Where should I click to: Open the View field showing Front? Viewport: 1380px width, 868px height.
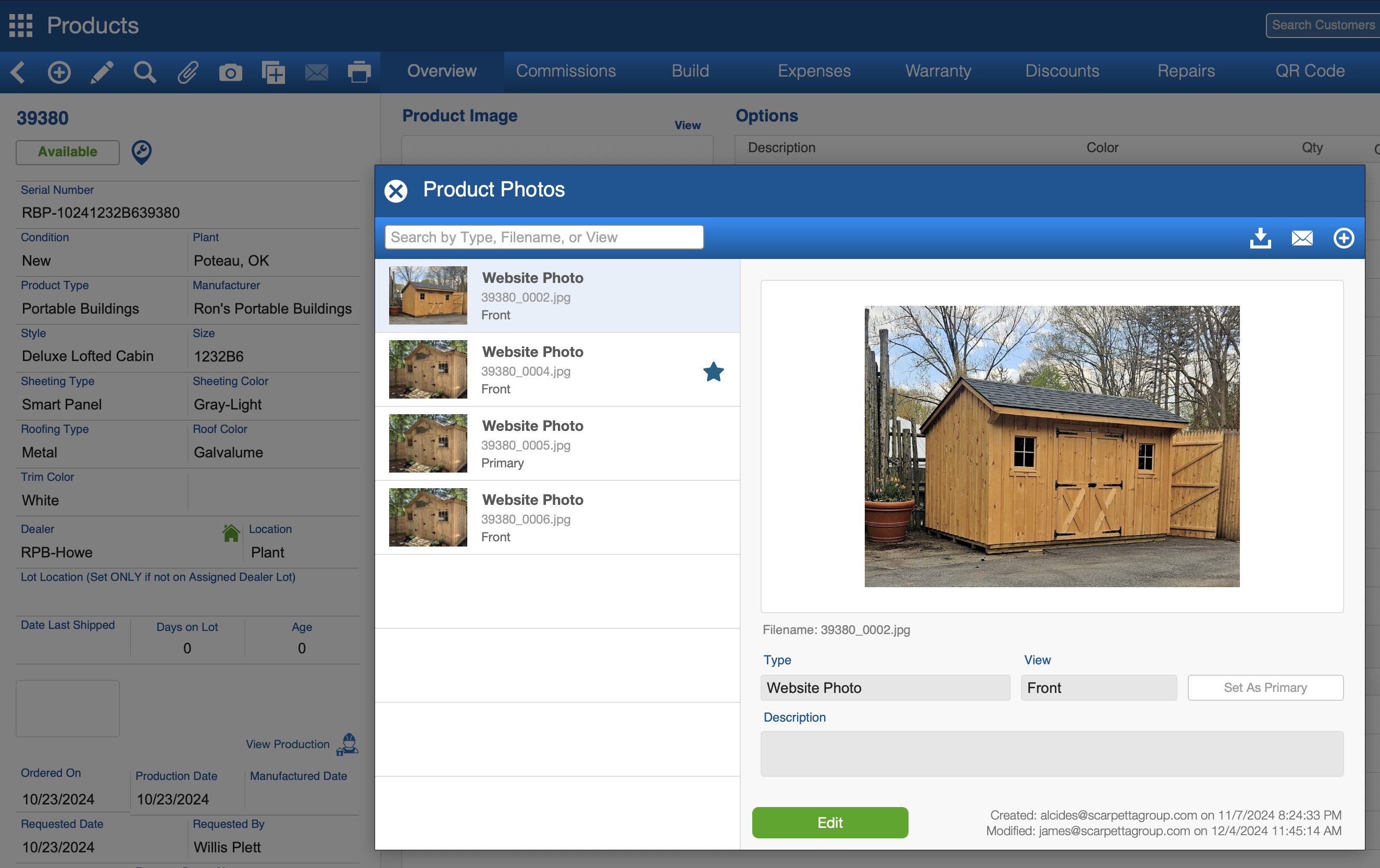[x=1098, y=687]
